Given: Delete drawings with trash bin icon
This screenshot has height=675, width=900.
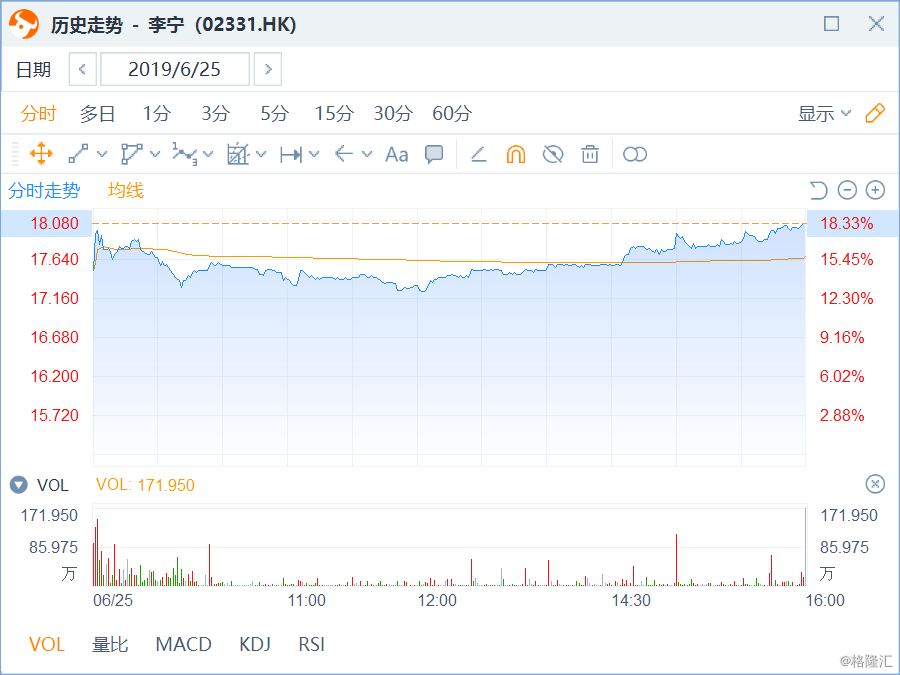Looking at the screenshot, I should pos(589,154).
